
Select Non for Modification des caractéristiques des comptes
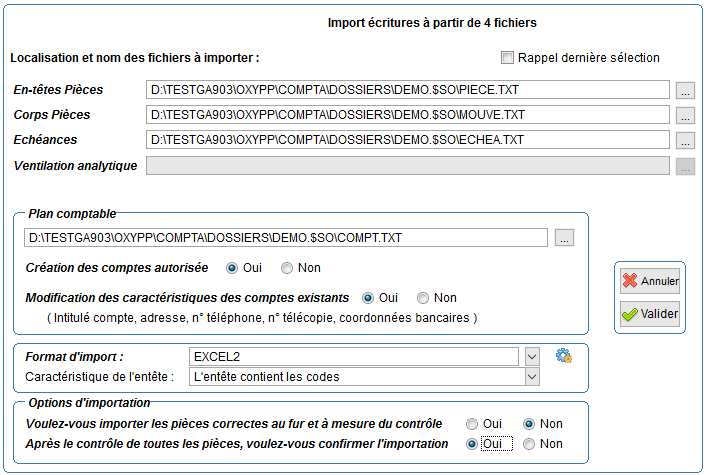point(422,298)
